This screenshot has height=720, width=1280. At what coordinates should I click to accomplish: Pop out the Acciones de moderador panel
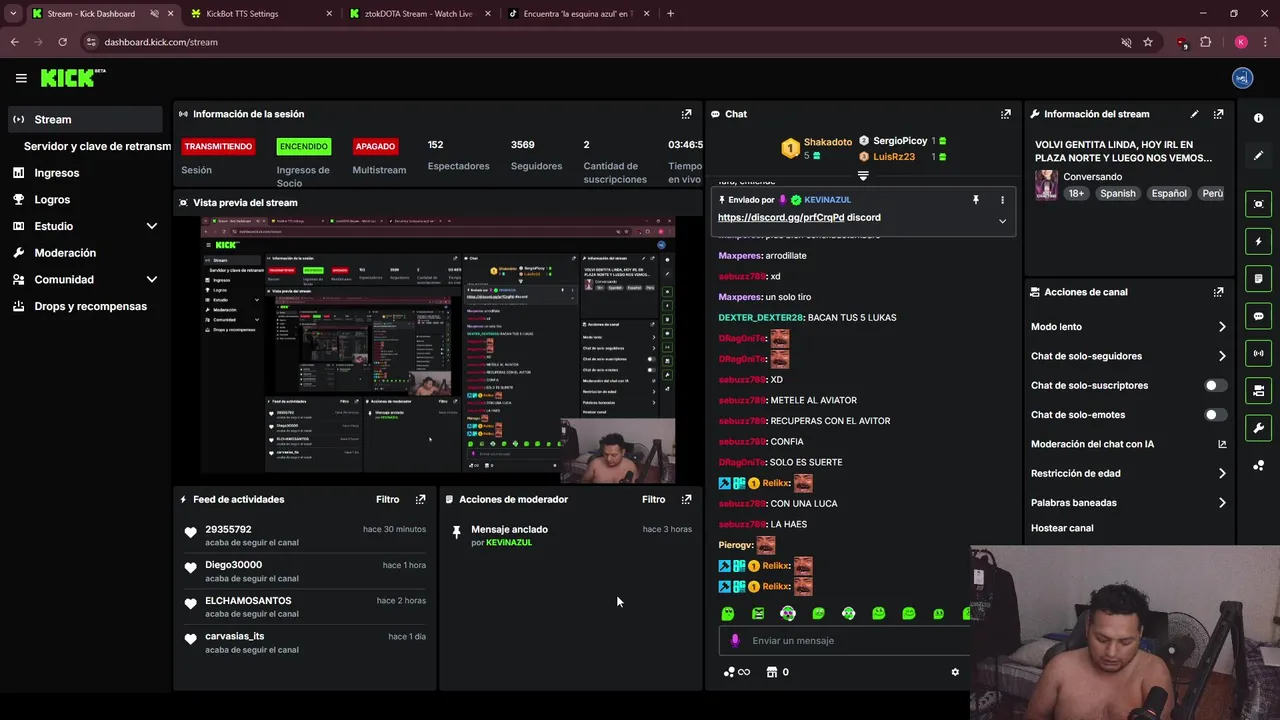click(x=686, y=499)
